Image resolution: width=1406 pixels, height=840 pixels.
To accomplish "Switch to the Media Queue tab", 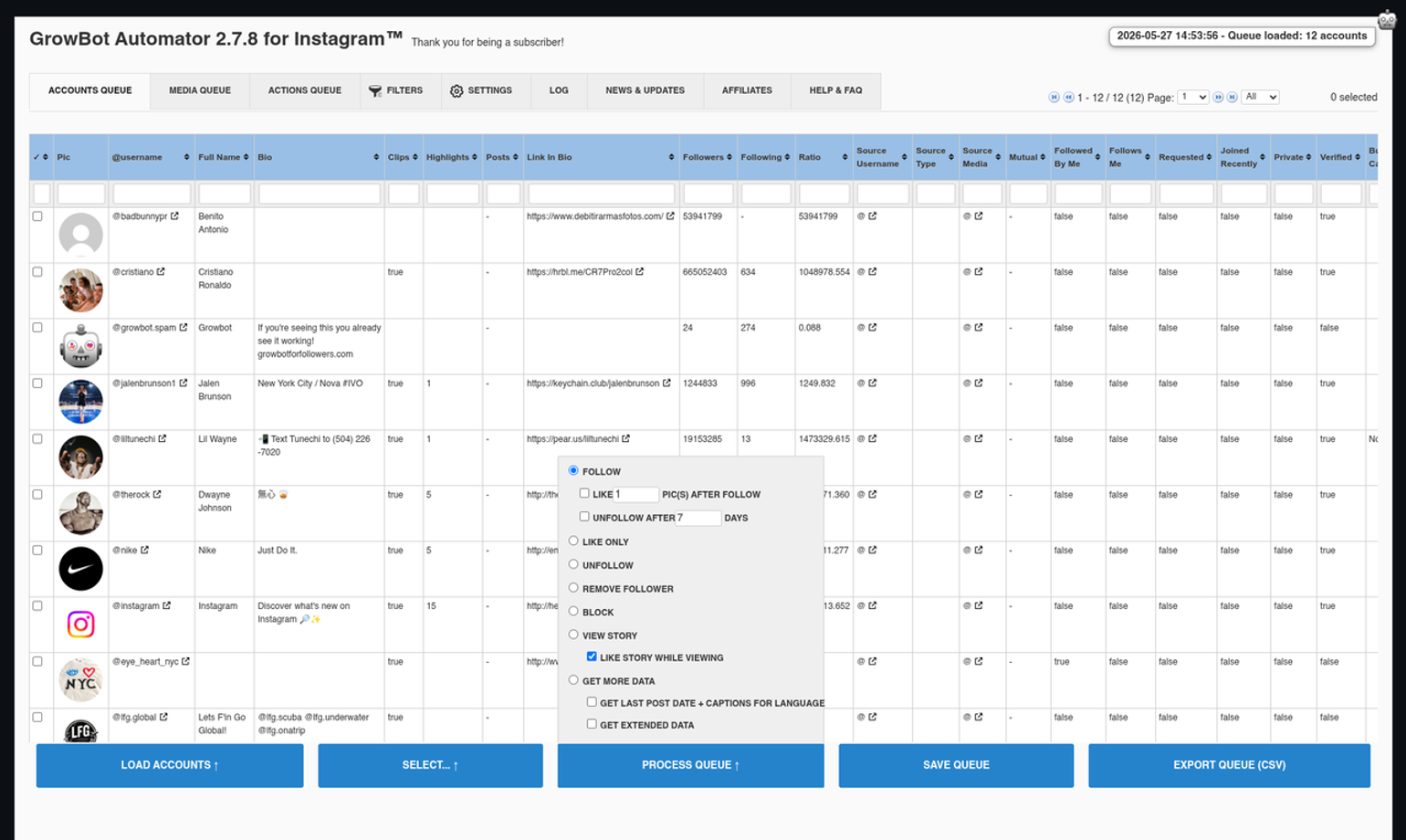I will [200, 91].
